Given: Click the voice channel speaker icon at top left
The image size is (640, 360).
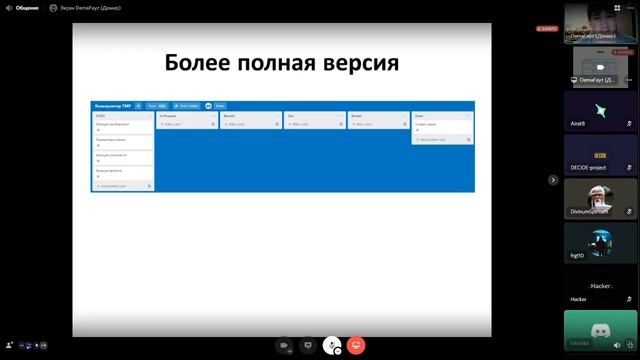Looking at the screenshot, I should pos(9,8).
